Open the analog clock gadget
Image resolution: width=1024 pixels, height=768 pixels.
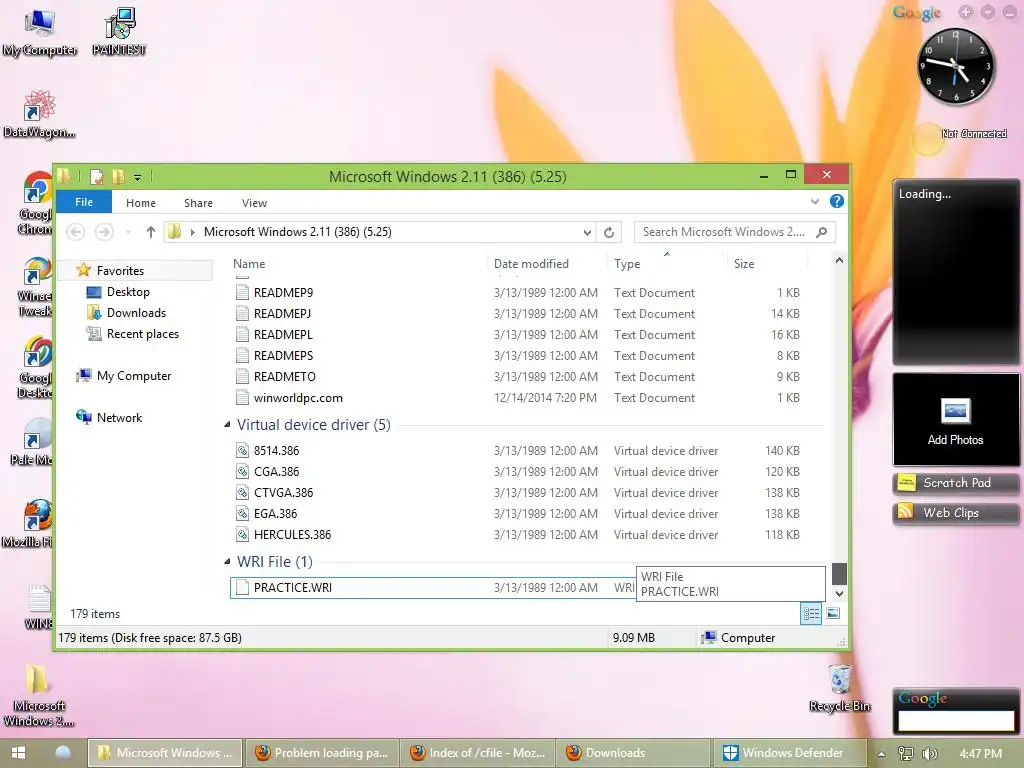point(956,66)
